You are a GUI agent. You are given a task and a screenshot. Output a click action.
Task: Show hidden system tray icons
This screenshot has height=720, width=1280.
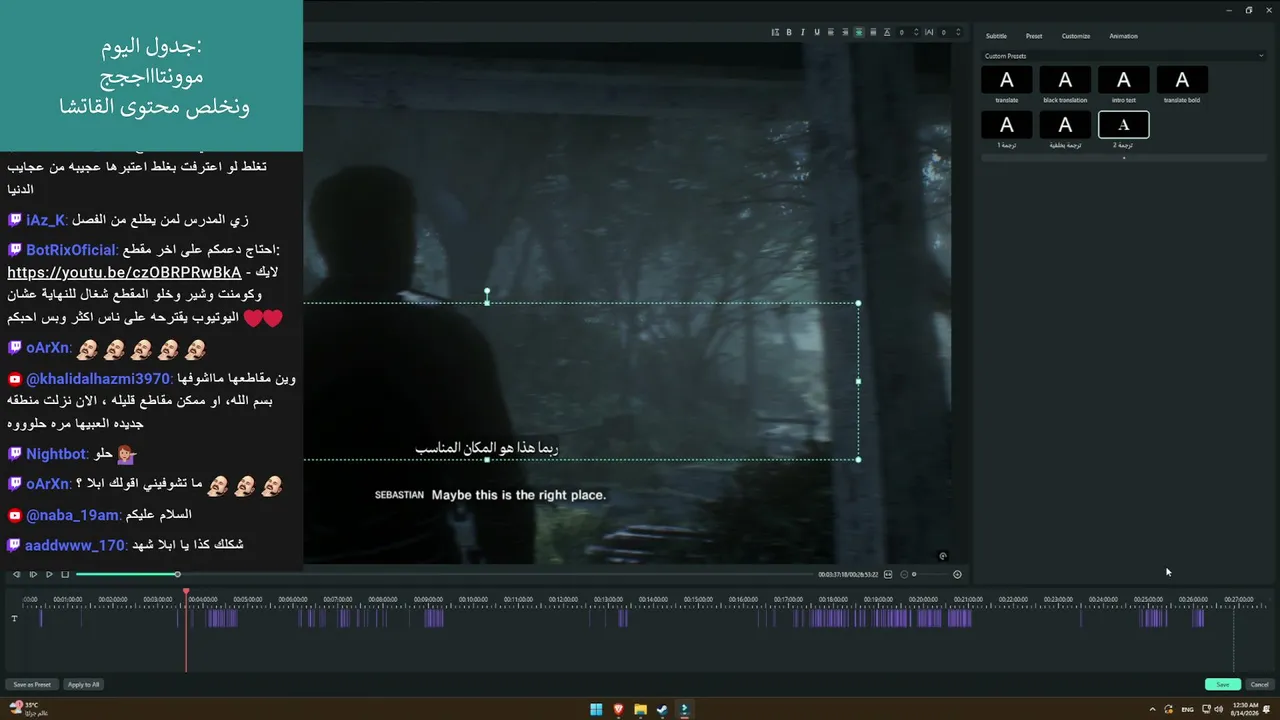click(x=1152, y=710)
